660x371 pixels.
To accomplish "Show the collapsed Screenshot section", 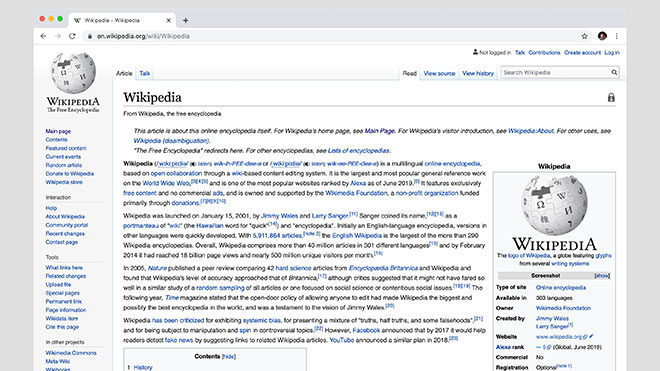I will point(602,276).
